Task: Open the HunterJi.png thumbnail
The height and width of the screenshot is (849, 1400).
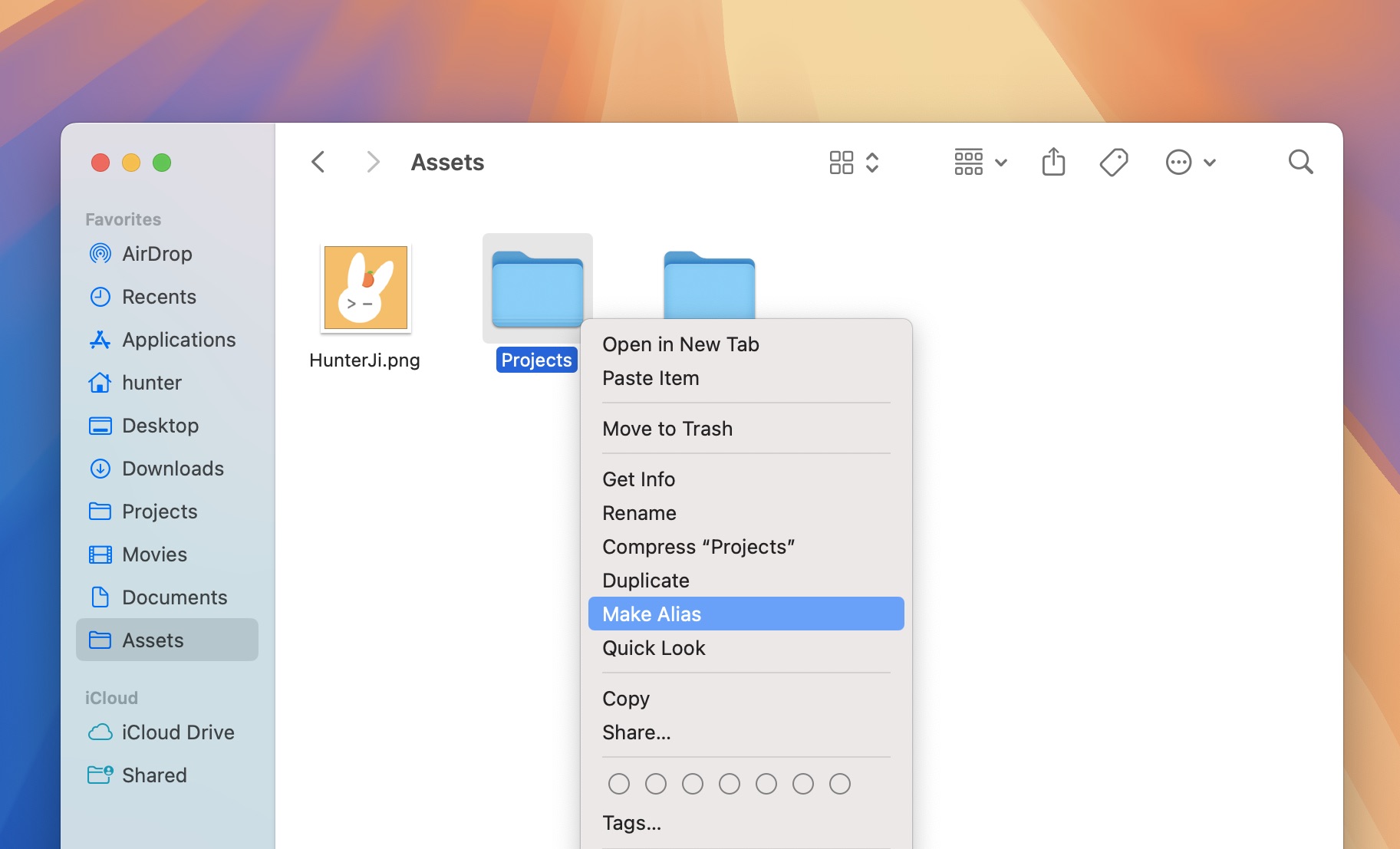Action: pyautogui.click(x=364, y=288)
